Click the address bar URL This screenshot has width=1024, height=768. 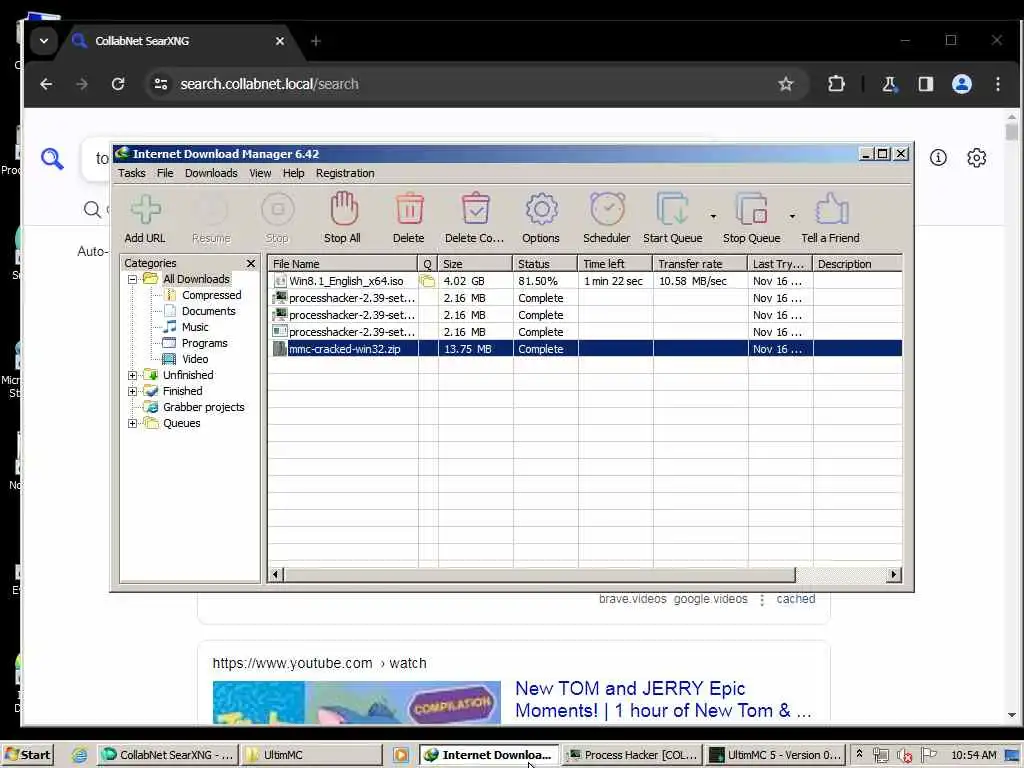(269, 84)
